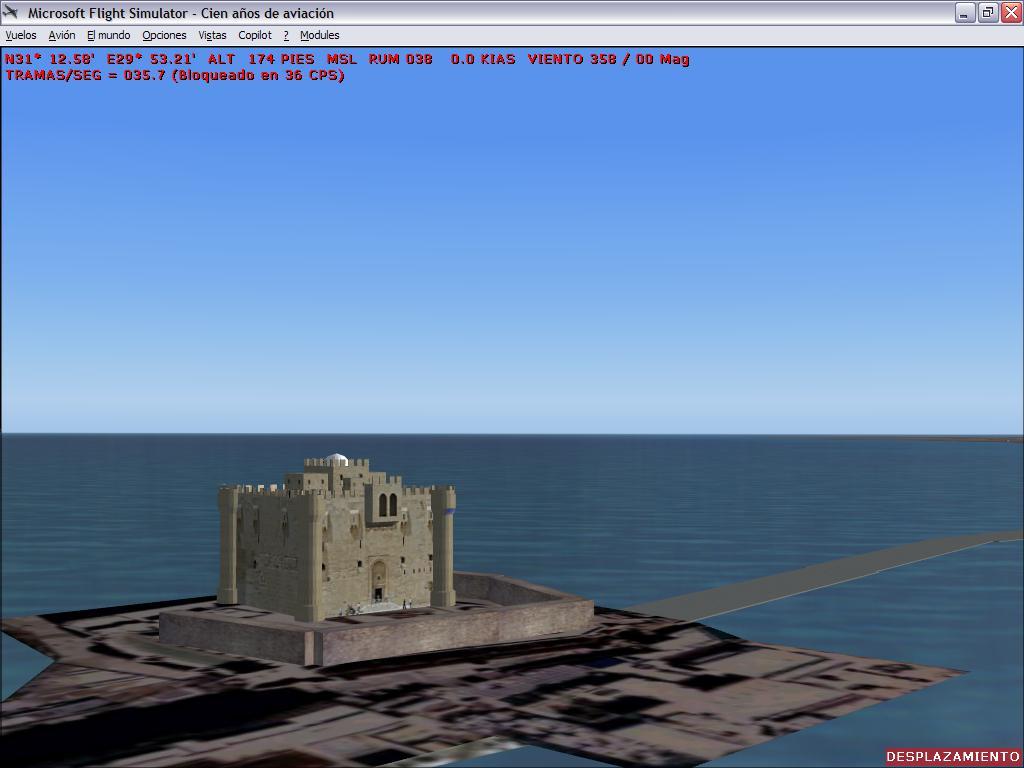Click the N31* 12.58' latitude readout
1024x768 pixels.
click(50, 59)
